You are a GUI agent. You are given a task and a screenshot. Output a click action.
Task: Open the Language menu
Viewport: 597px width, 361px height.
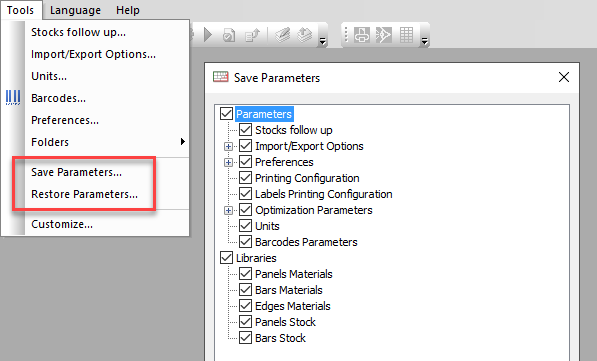coord(75,10)
